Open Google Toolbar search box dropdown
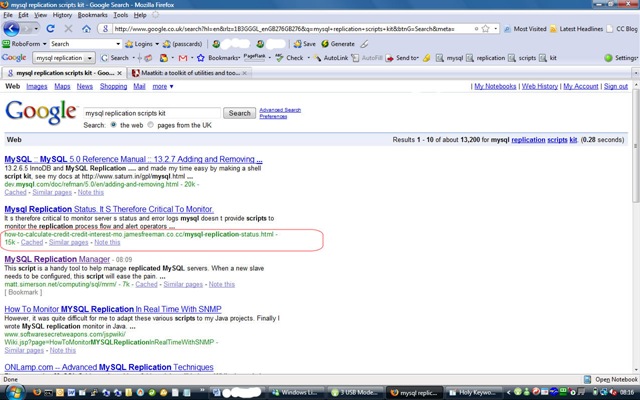 (89, 58)
